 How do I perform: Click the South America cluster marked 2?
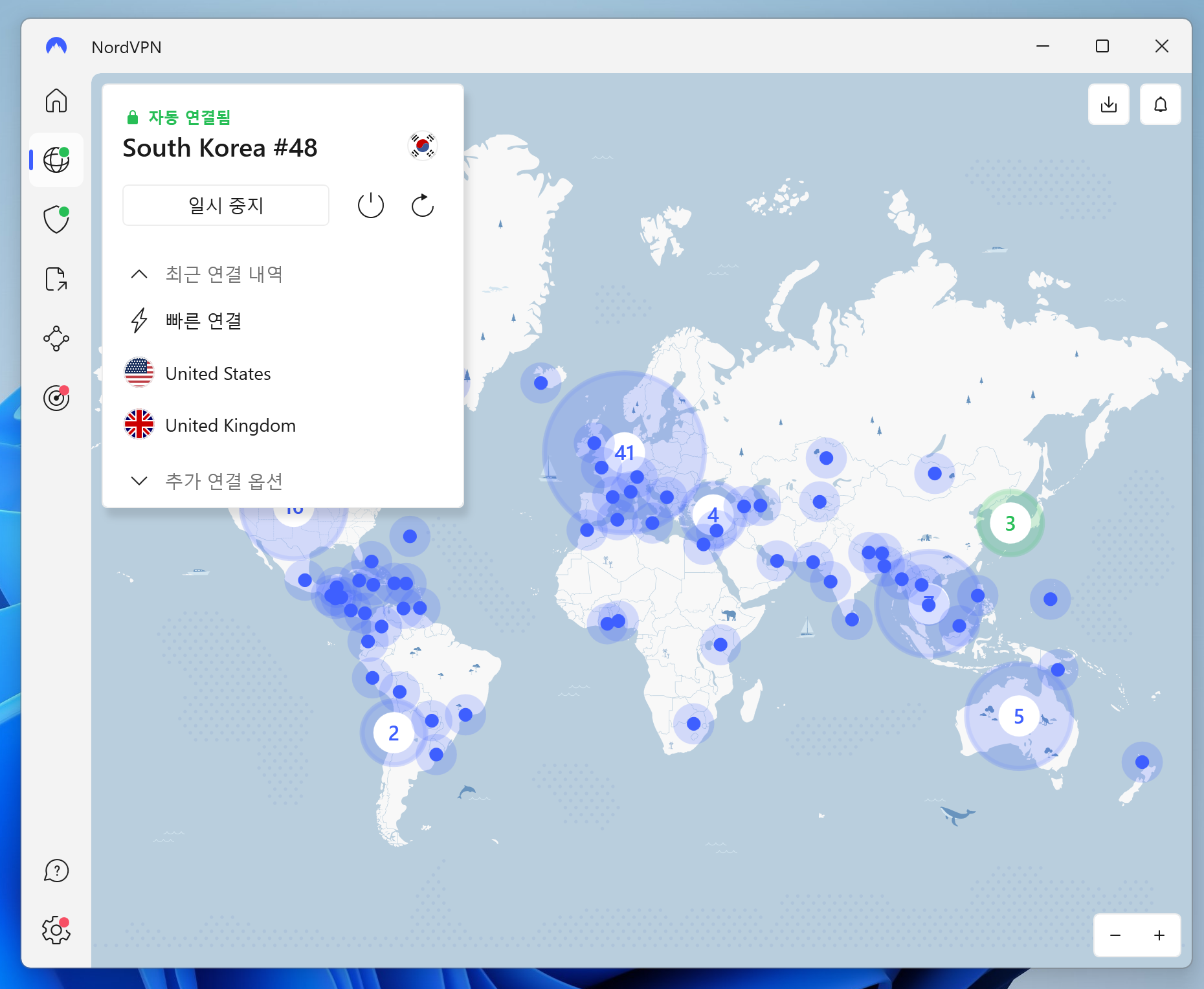(394, 733)
